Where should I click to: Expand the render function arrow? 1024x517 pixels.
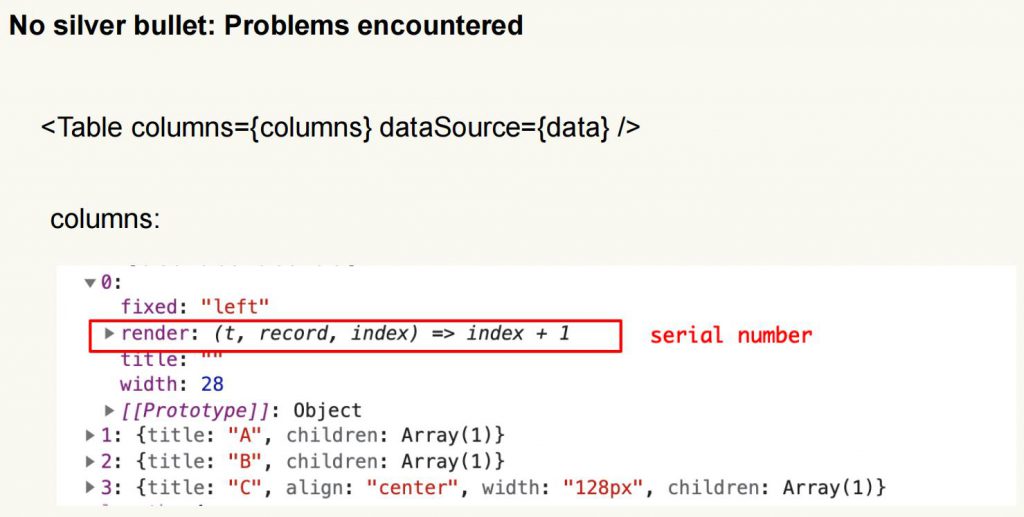pyautogui.click(x=110, y=333)
